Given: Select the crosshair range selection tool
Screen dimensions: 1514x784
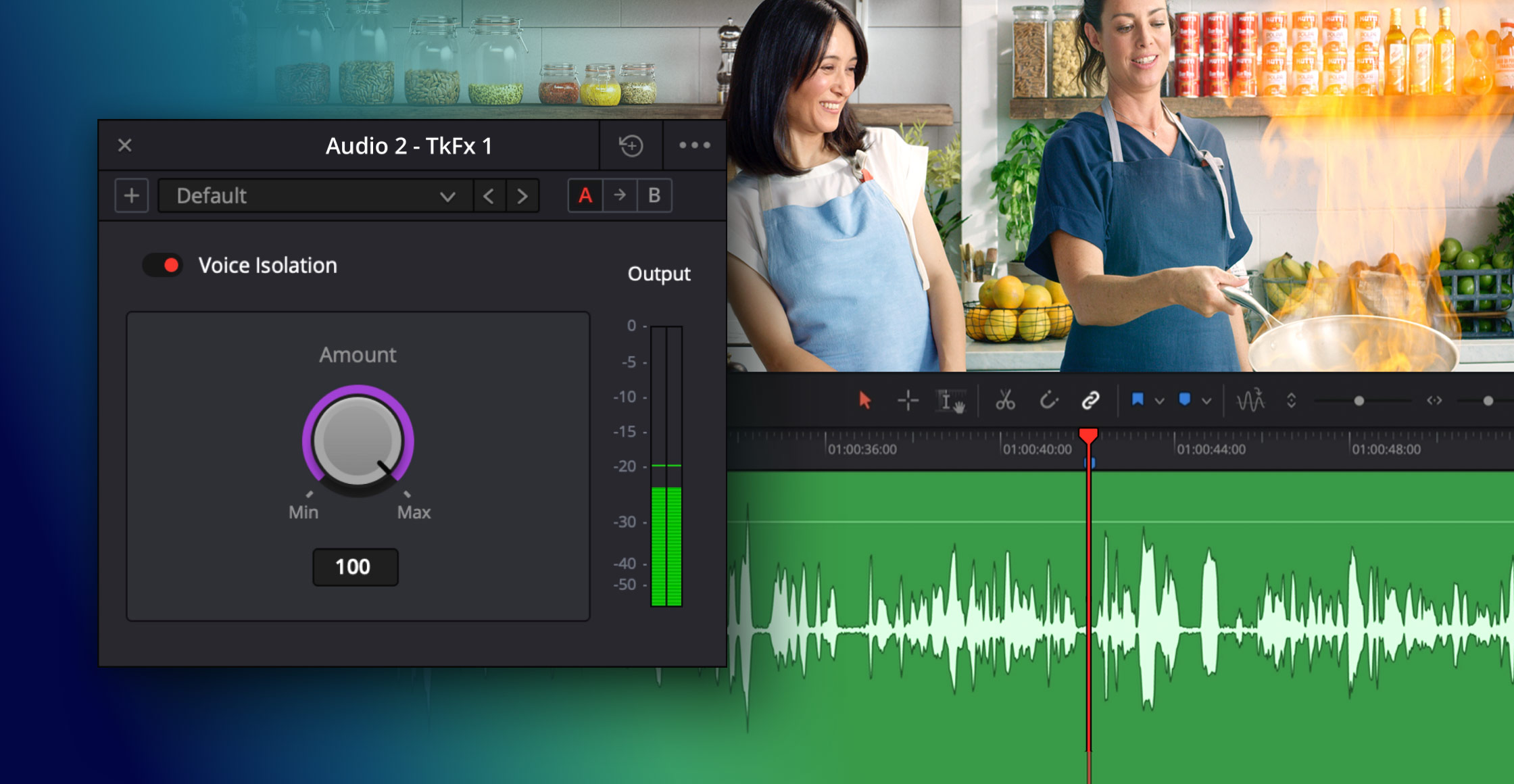Looking at the screenshot, I should [x=908, y=401].
